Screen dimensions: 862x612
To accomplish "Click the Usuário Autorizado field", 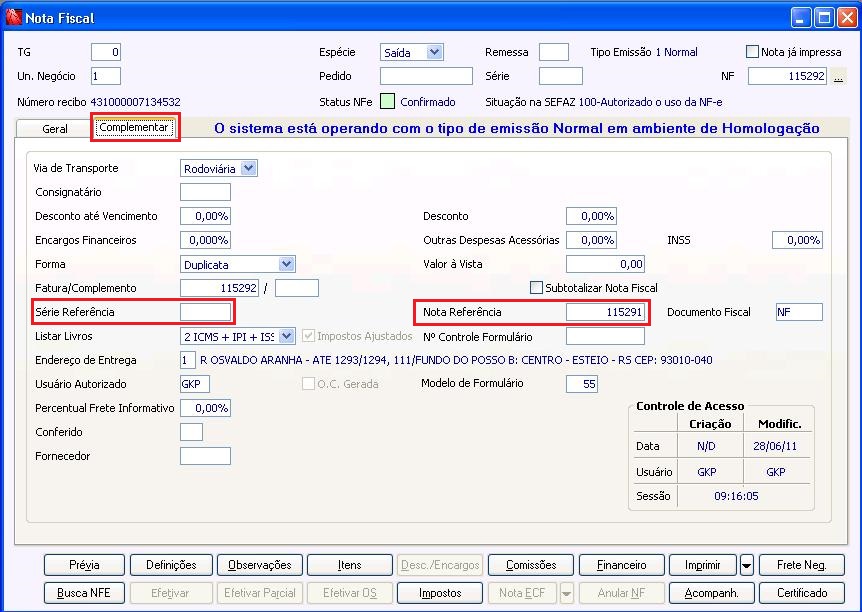I will click(x=195, y=384).
